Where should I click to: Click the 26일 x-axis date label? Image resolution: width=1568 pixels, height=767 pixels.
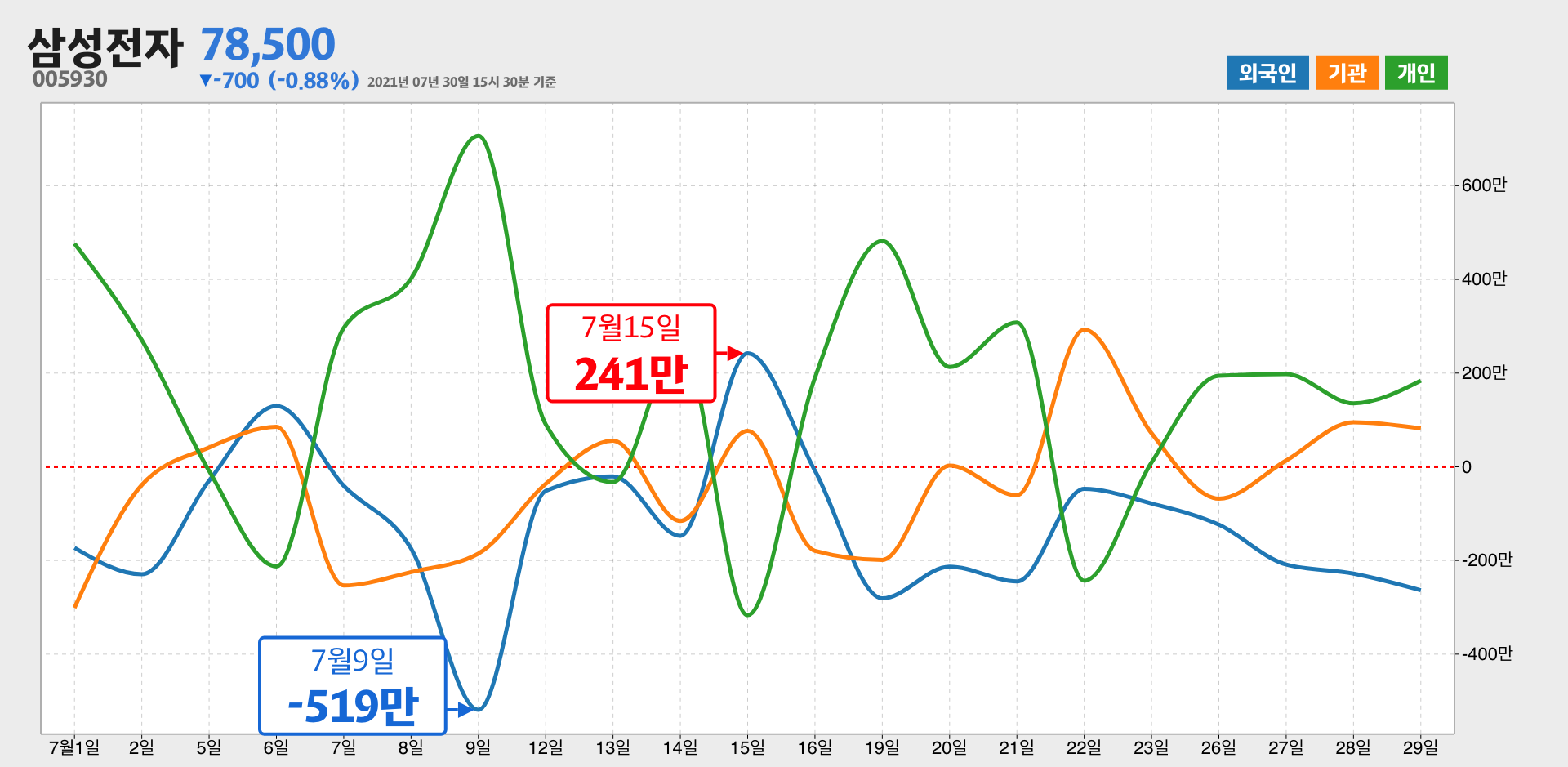[x=1218, y=747]
